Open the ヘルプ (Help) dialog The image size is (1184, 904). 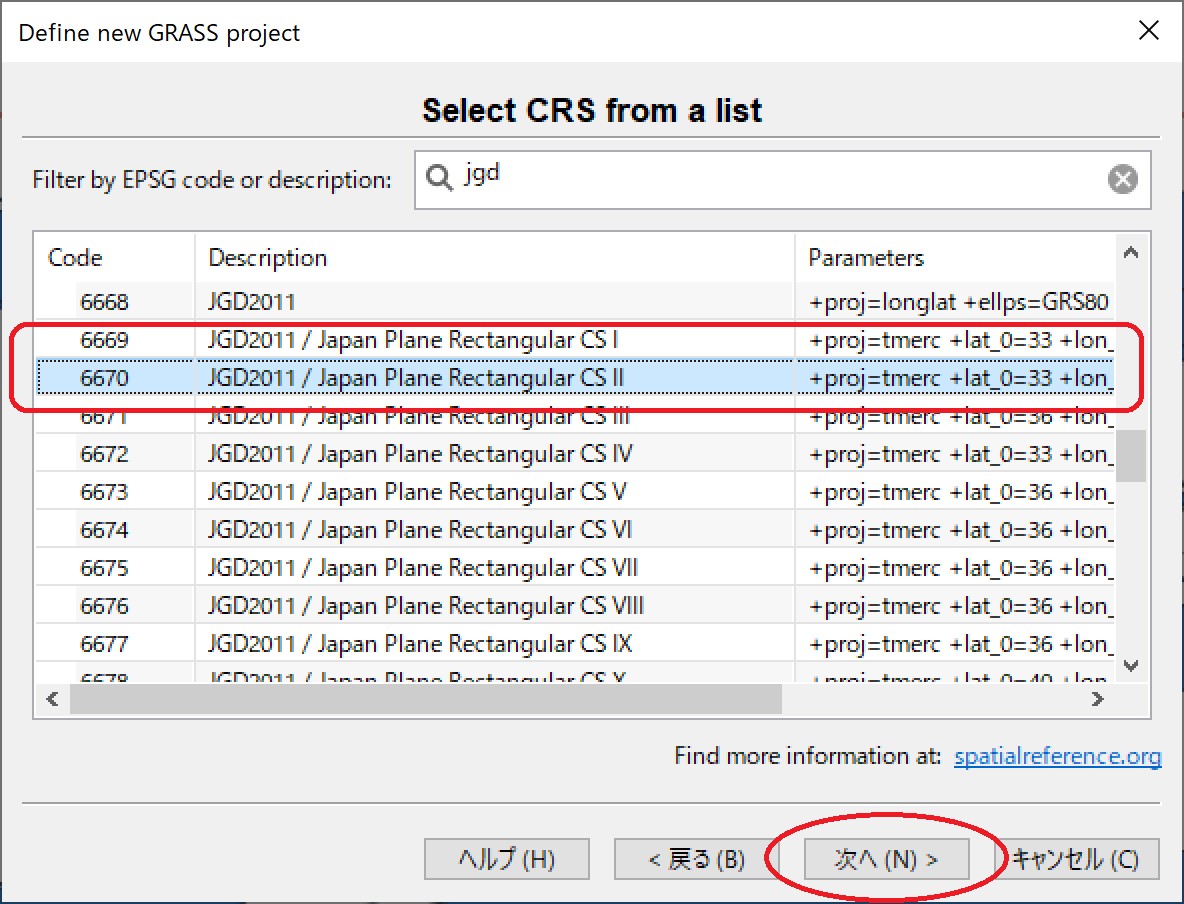[506, 858]
